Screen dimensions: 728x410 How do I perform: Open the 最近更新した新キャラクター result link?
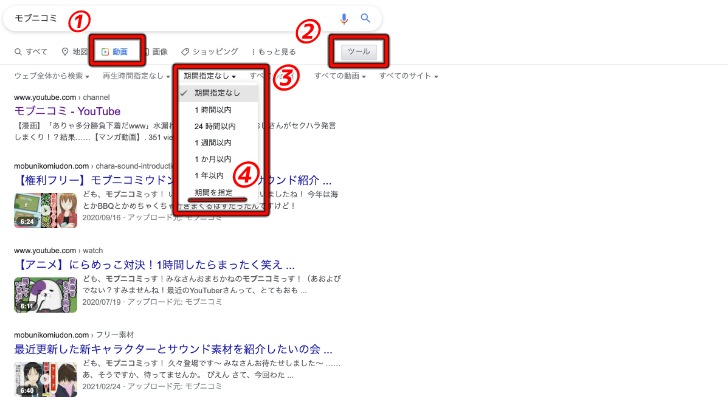coord(173,349)
